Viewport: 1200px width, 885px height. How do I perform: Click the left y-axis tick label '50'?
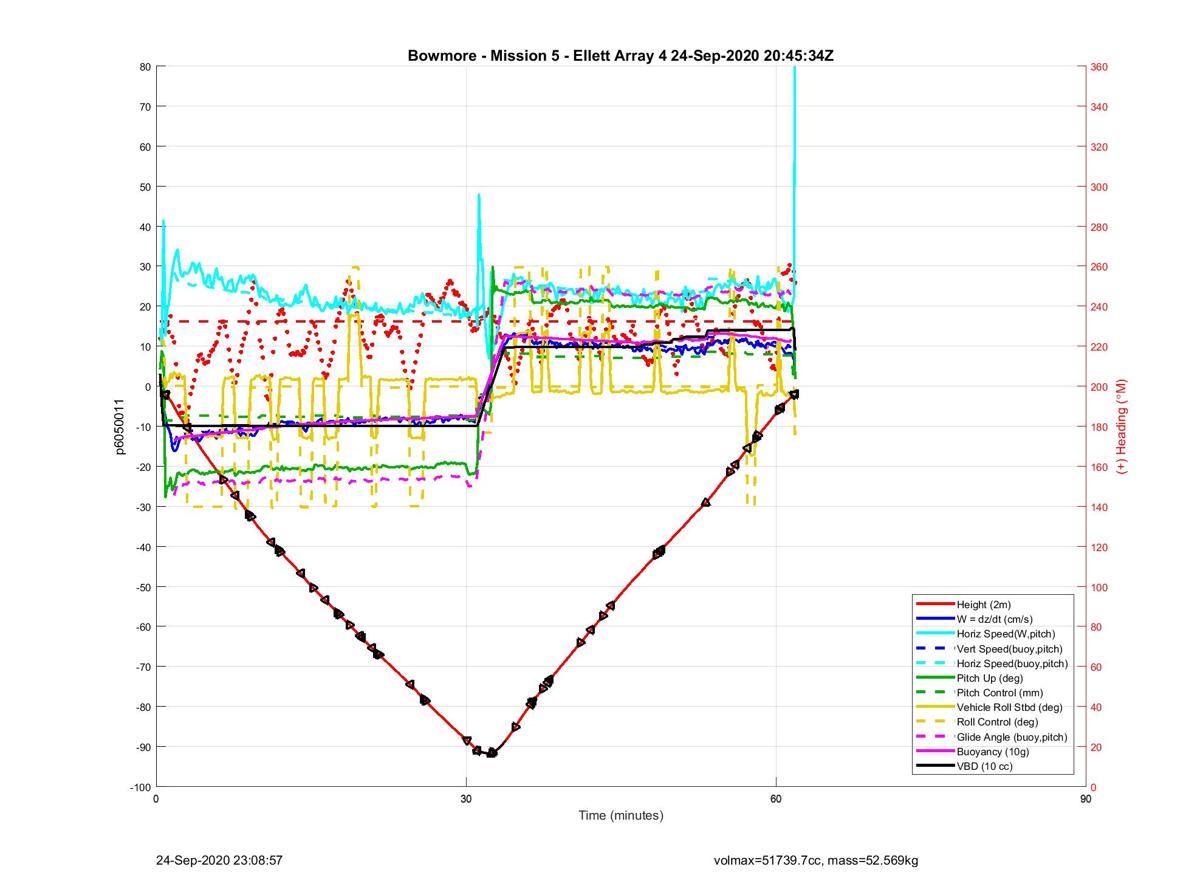(144, 187)
